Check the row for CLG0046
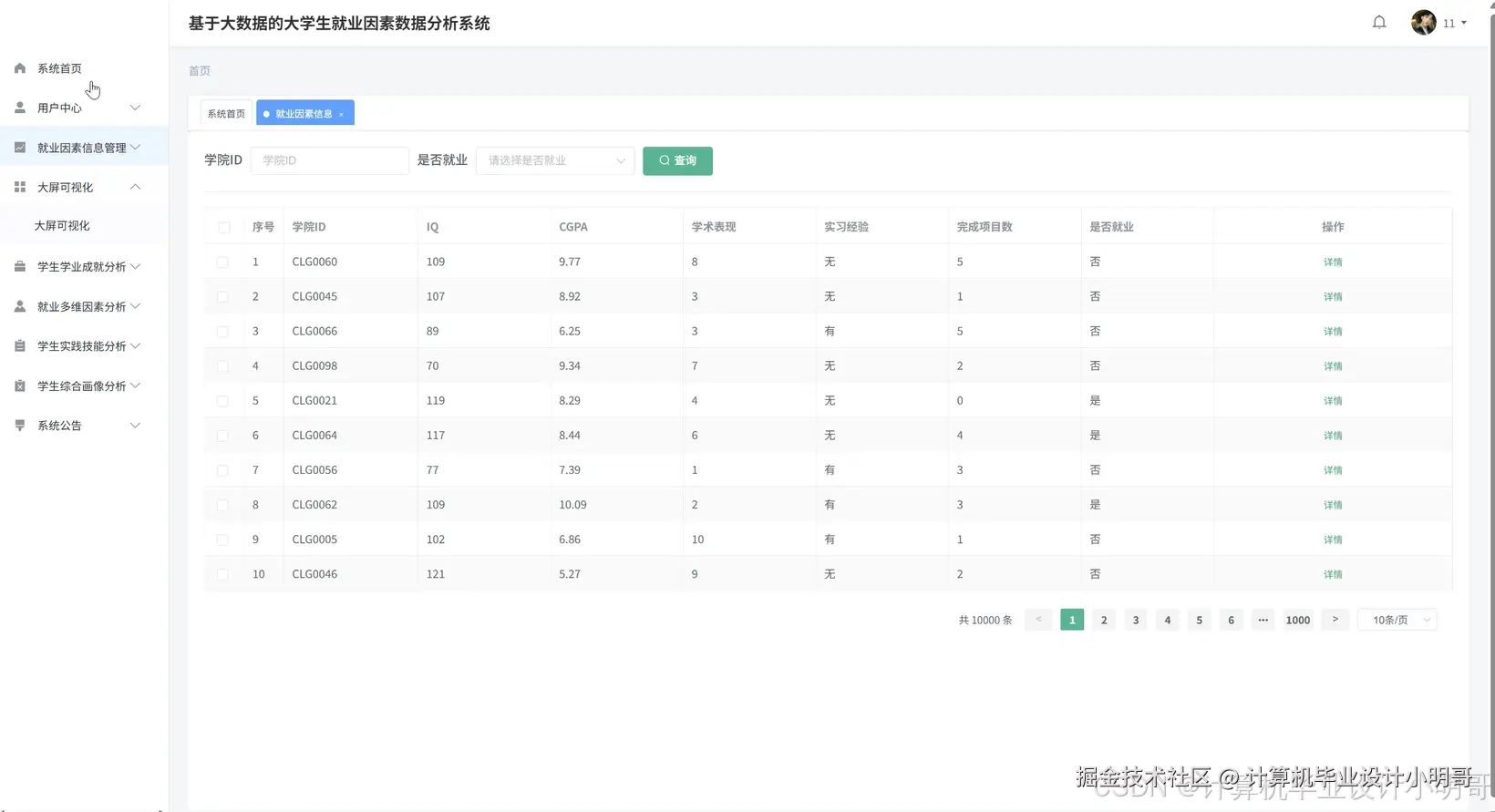The width and height of the screenshot is (1495, 812). point(222,574)
